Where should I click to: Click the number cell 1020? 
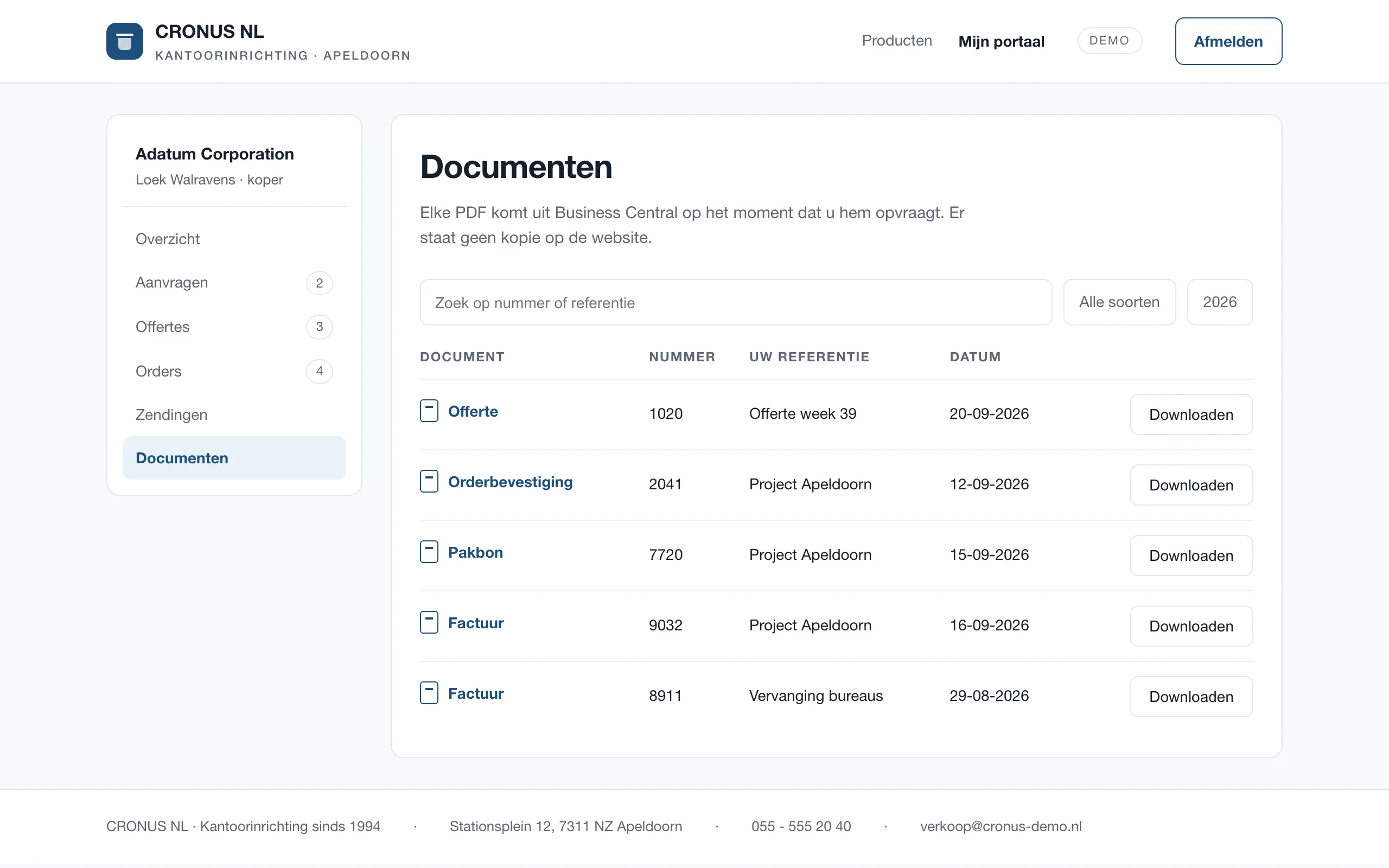point(666,414)
